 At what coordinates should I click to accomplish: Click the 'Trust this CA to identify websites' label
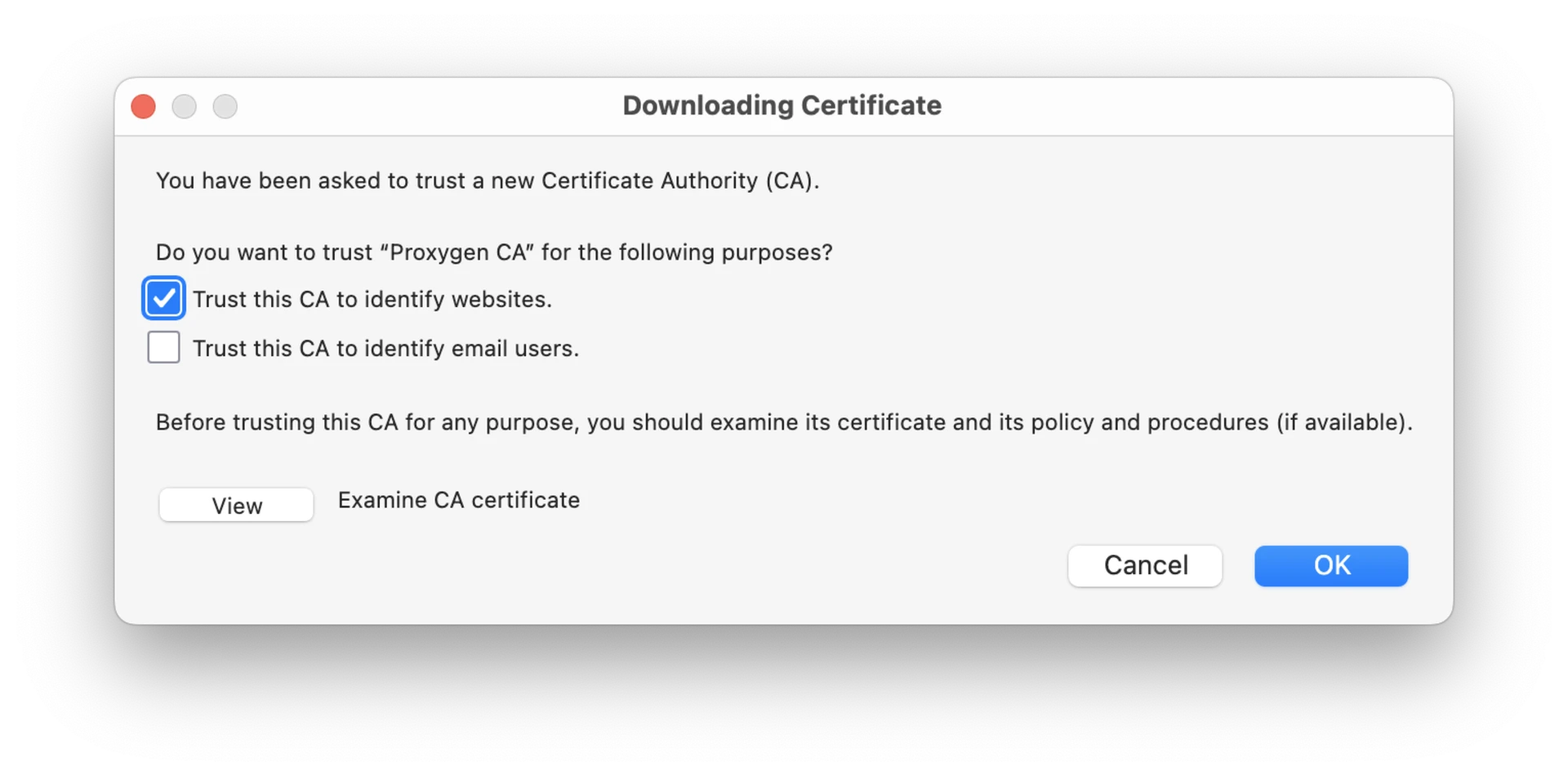click(x=372, y=300)
